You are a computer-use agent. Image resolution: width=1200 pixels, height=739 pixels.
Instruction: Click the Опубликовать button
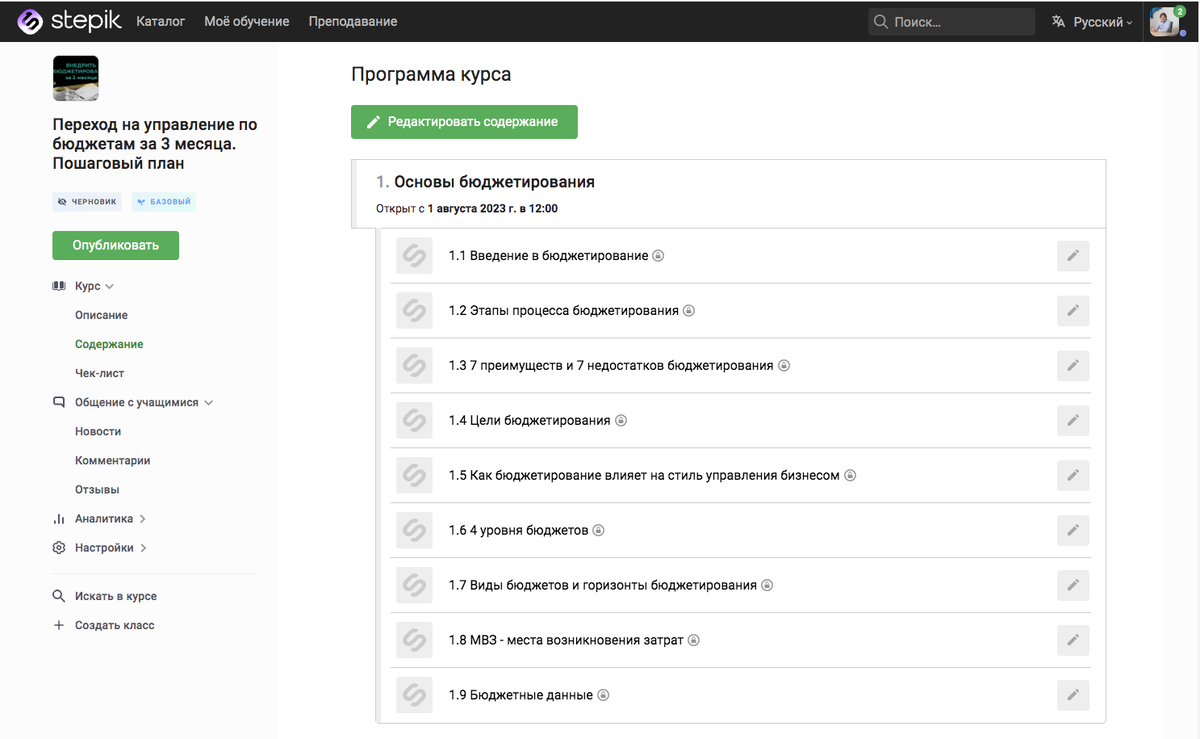115,245
